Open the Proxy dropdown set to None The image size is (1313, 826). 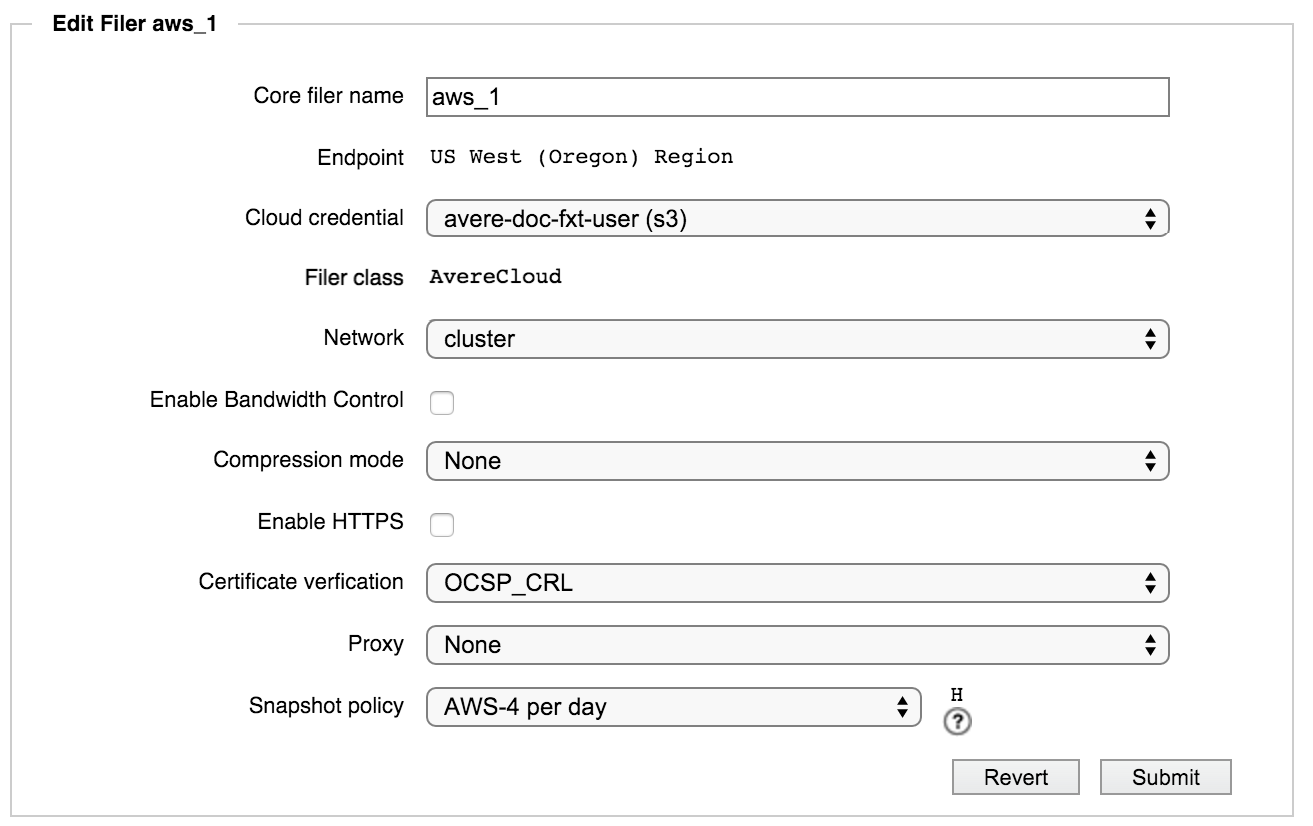(x=797, y=645)
